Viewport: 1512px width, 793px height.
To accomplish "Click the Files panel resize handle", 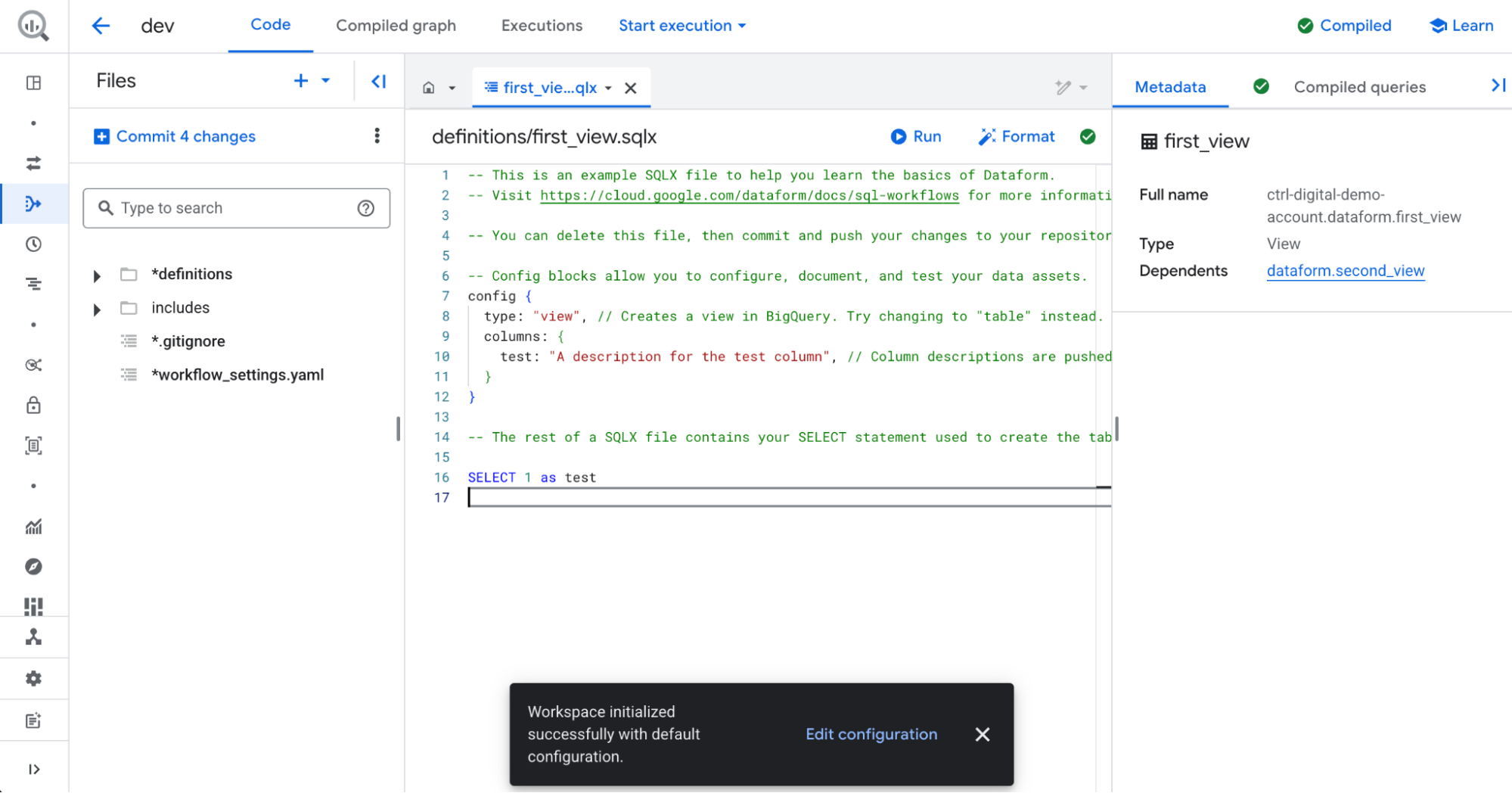I will tap(398, 429).
